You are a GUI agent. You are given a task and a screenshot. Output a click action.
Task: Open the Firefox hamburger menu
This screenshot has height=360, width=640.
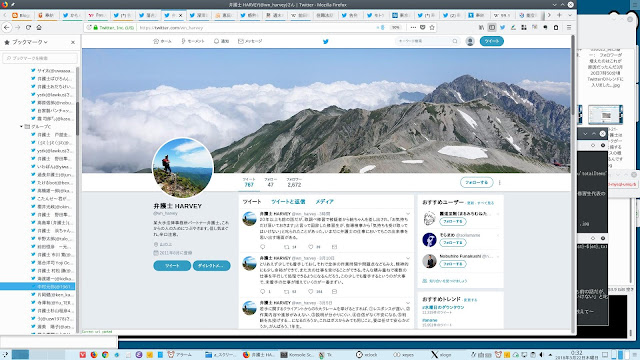[569, 27]
